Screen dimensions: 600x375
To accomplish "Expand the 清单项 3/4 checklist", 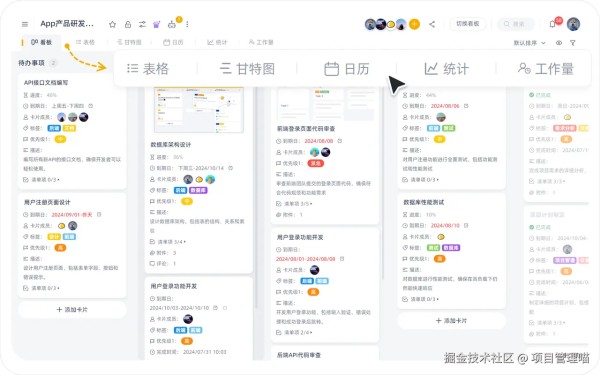I will pos(168,242).
